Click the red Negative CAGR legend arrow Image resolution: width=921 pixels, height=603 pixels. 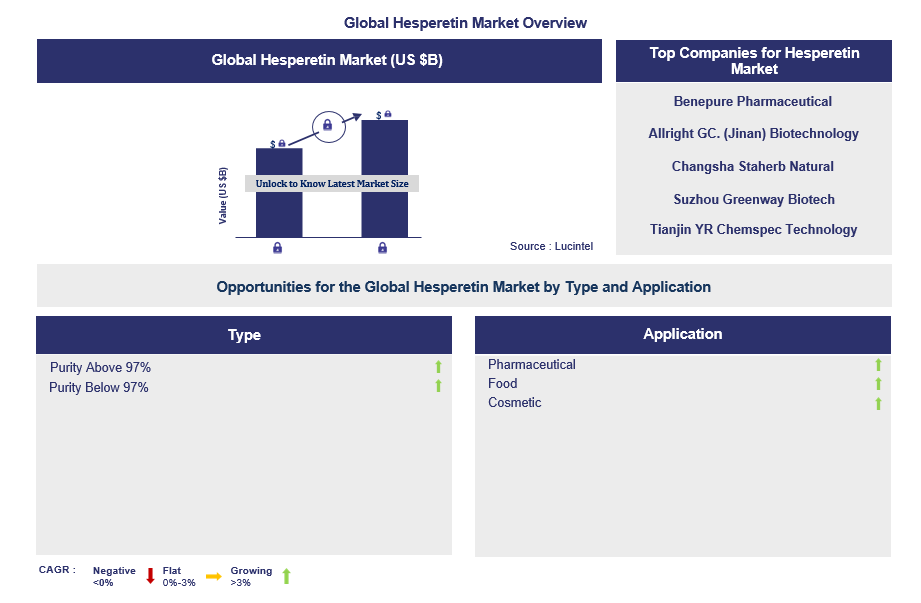pos(150,576)
